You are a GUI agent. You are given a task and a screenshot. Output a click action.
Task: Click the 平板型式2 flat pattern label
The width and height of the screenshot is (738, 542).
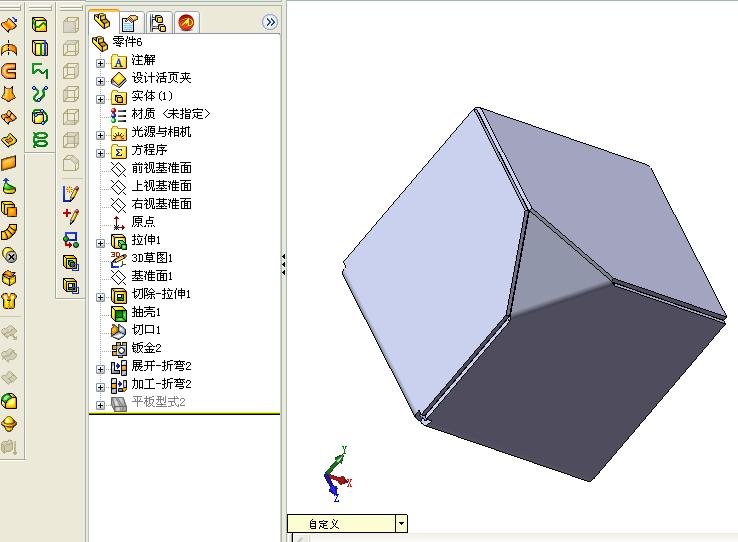point(159,402)
